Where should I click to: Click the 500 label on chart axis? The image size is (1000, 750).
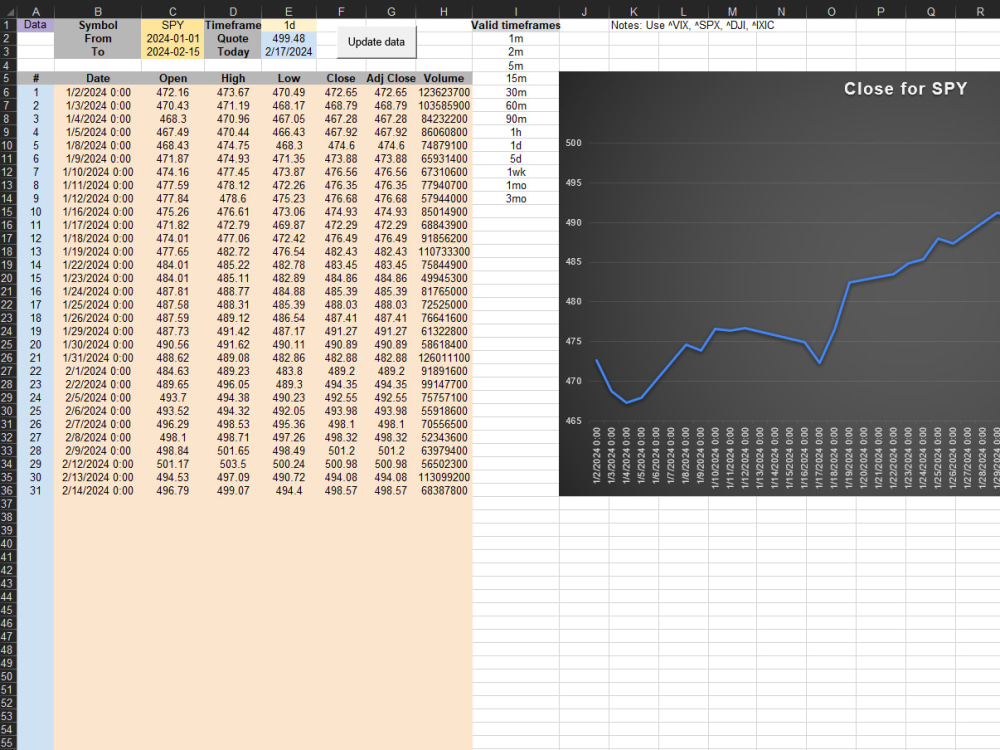point(573,143)
